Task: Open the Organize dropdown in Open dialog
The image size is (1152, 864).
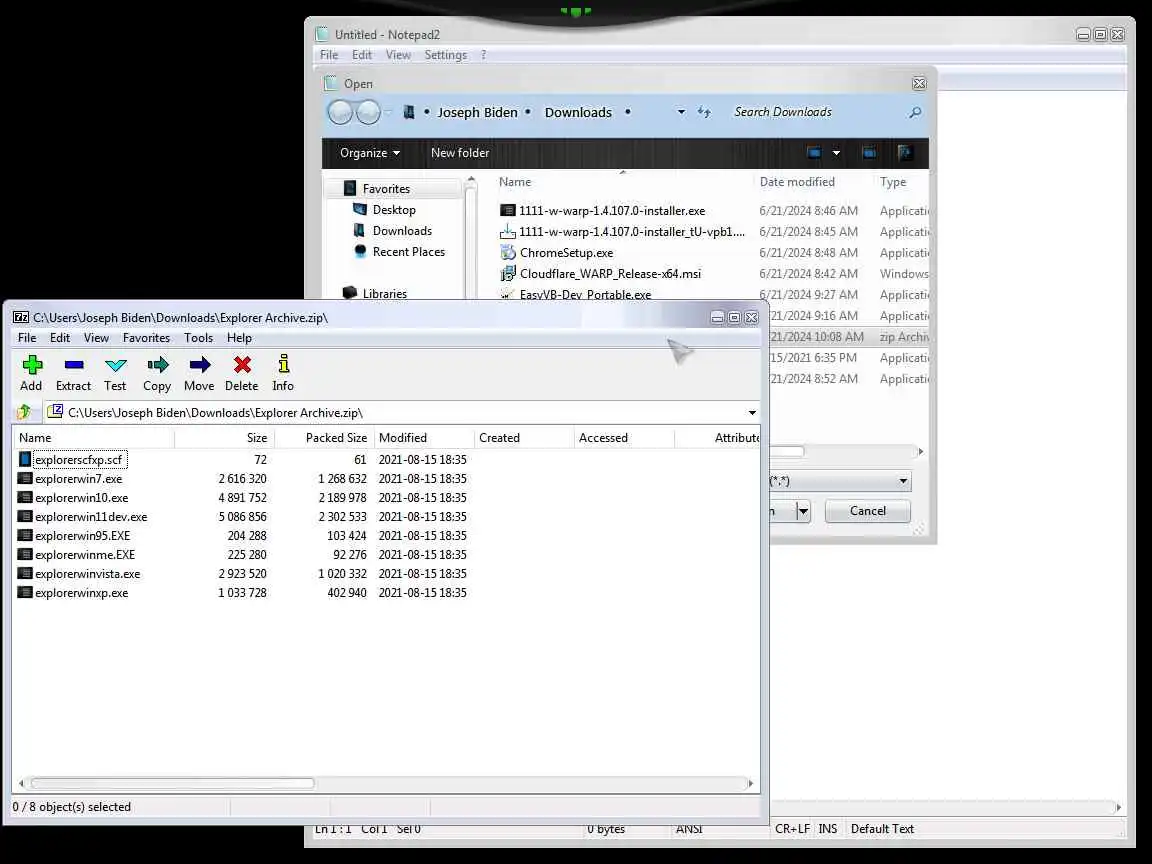Action: [370, 153]
